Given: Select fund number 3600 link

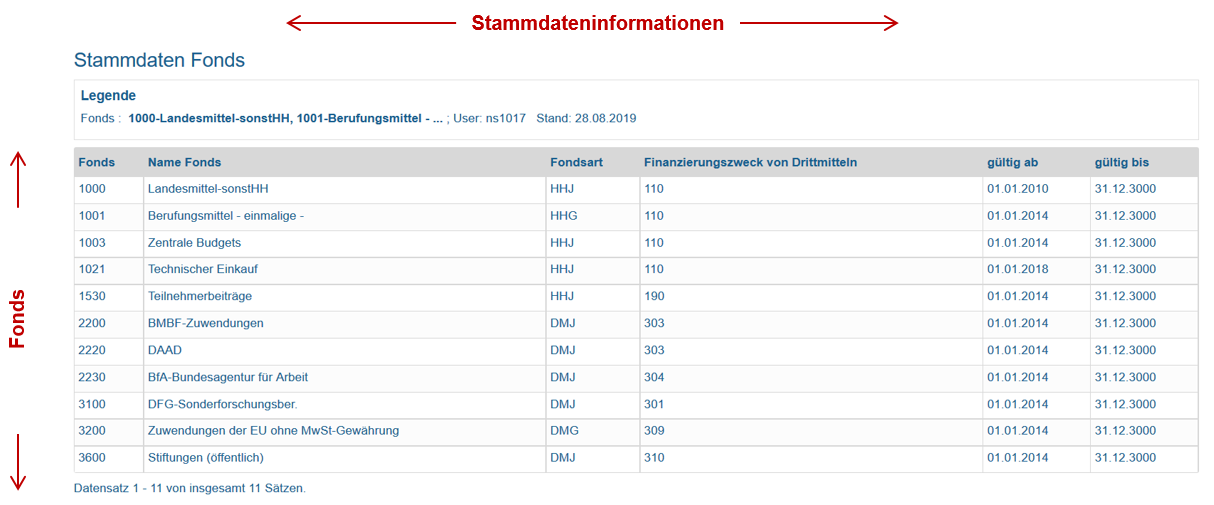Looking at the screenshot, I should (x=92, y=458).
